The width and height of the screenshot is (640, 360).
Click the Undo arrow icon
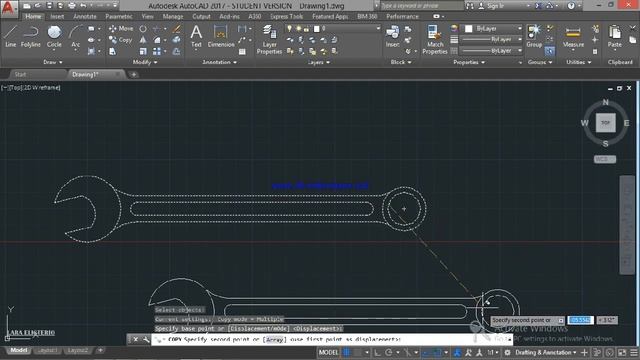83,6
